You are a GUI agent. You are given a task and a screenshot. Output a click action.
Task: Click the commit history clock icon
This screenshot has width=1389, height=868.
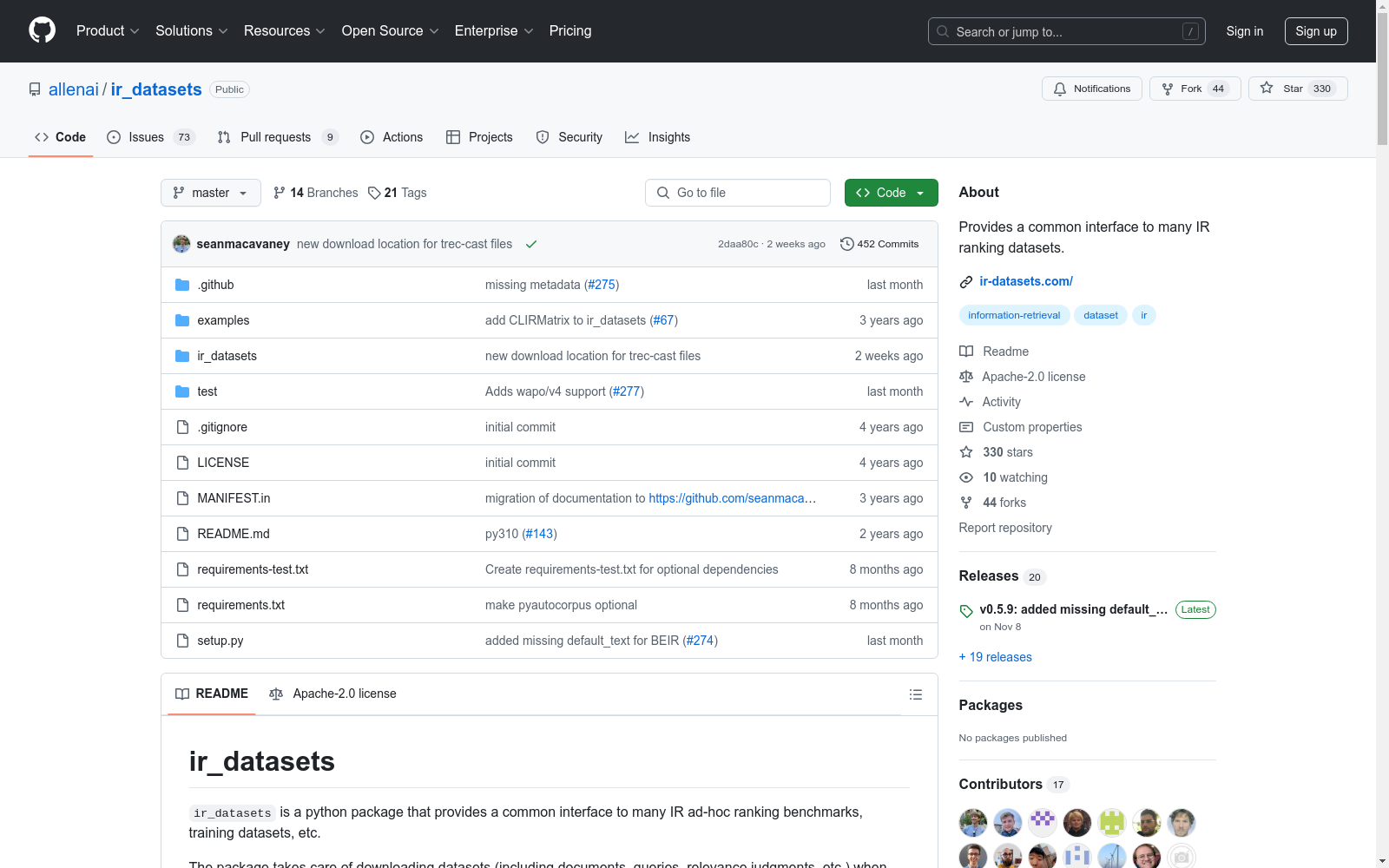point(847,244)
